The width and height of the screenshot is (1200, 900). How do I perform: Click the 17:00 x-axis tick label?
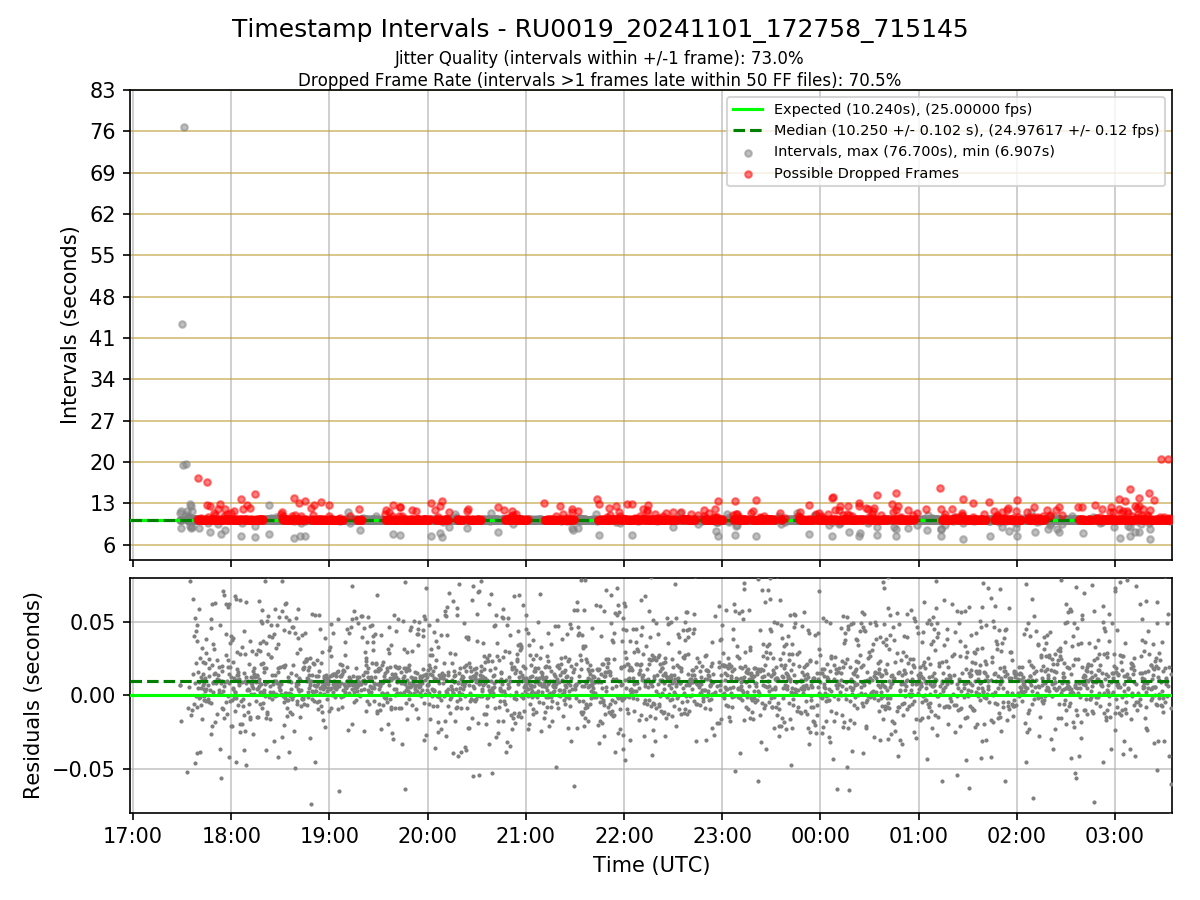[x=133, y=835]
